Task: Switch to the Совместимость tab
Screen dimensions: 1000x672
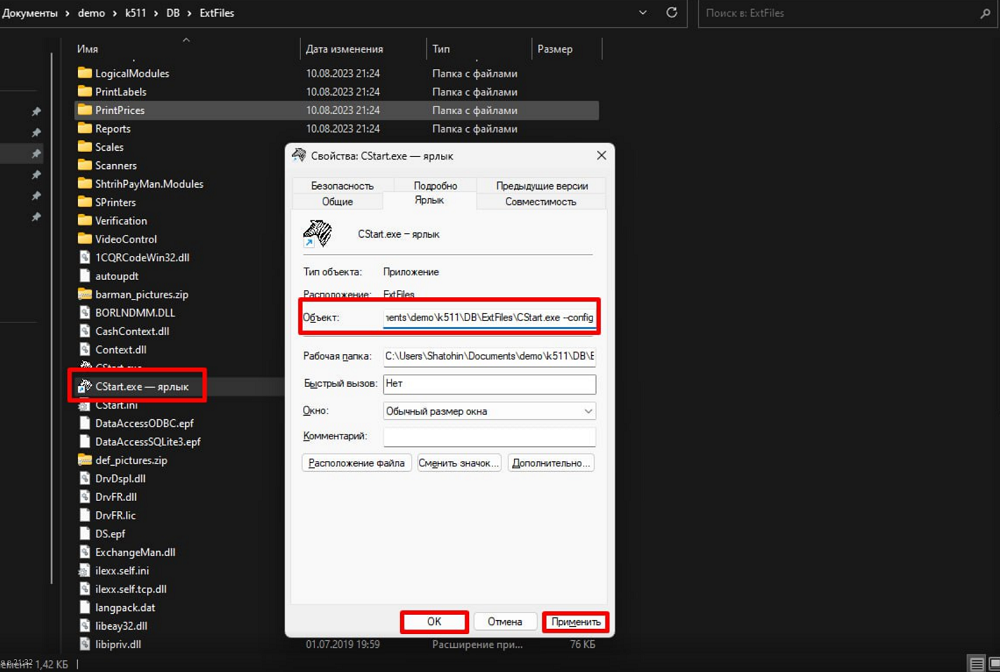Action: coord(541,201)
